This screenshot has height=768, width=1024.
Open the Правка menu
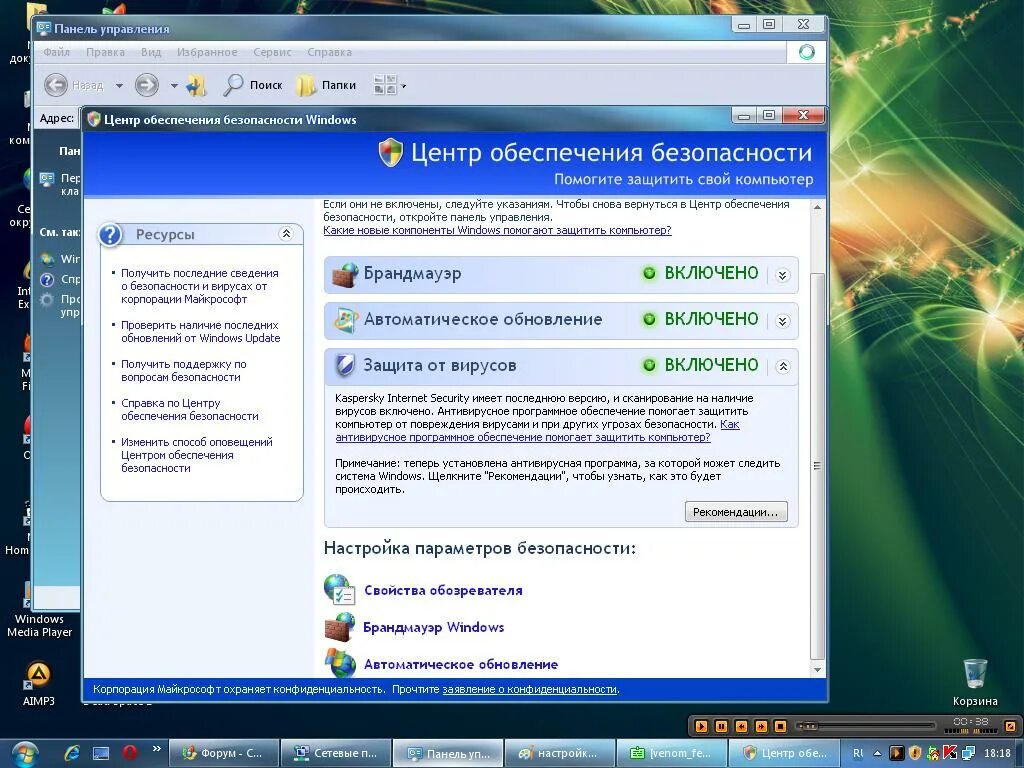(x=105, y=52)
